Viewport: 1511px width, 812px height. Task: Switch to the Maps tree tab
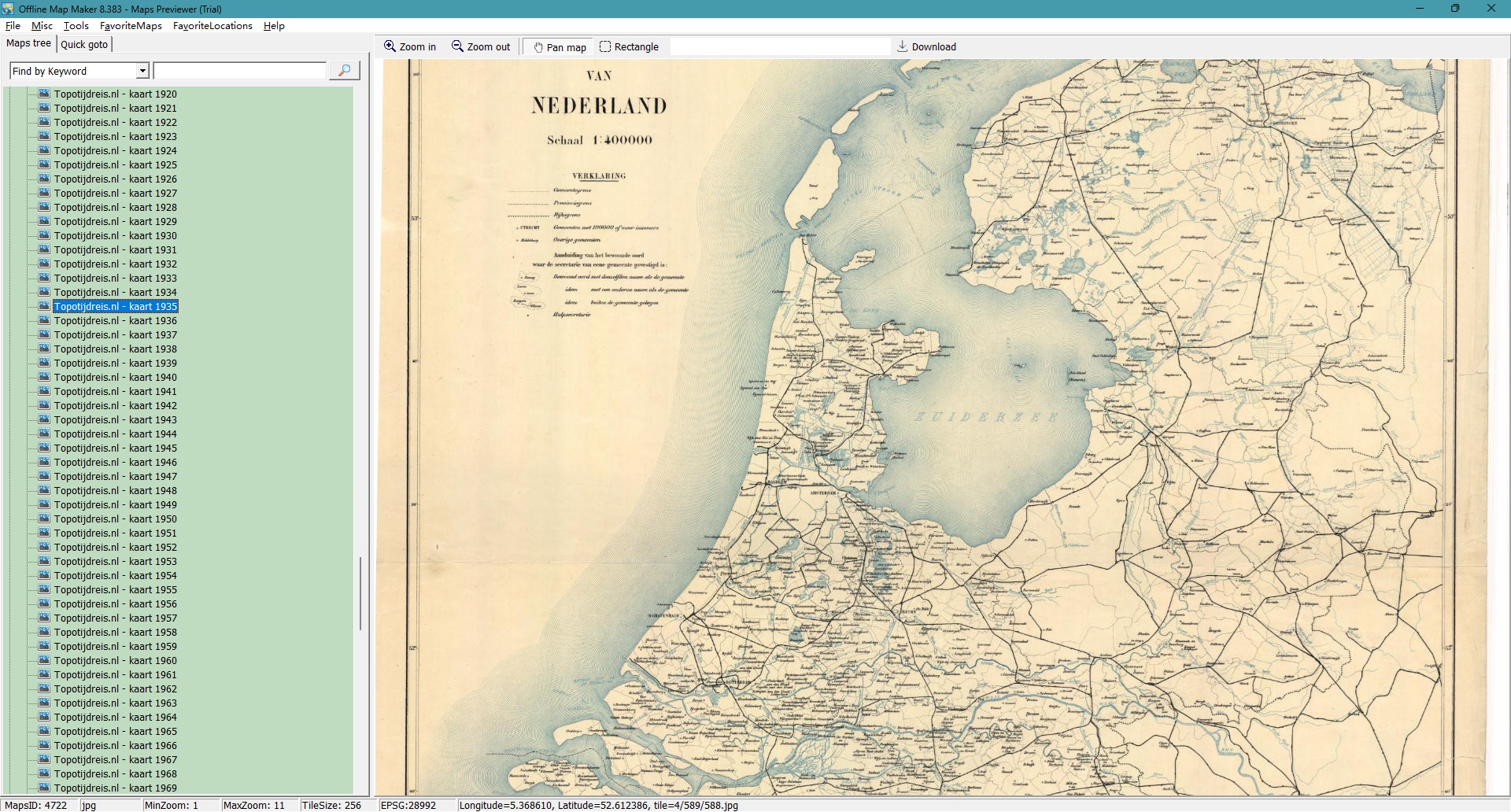pyautogui.click(x=28, y=43)
